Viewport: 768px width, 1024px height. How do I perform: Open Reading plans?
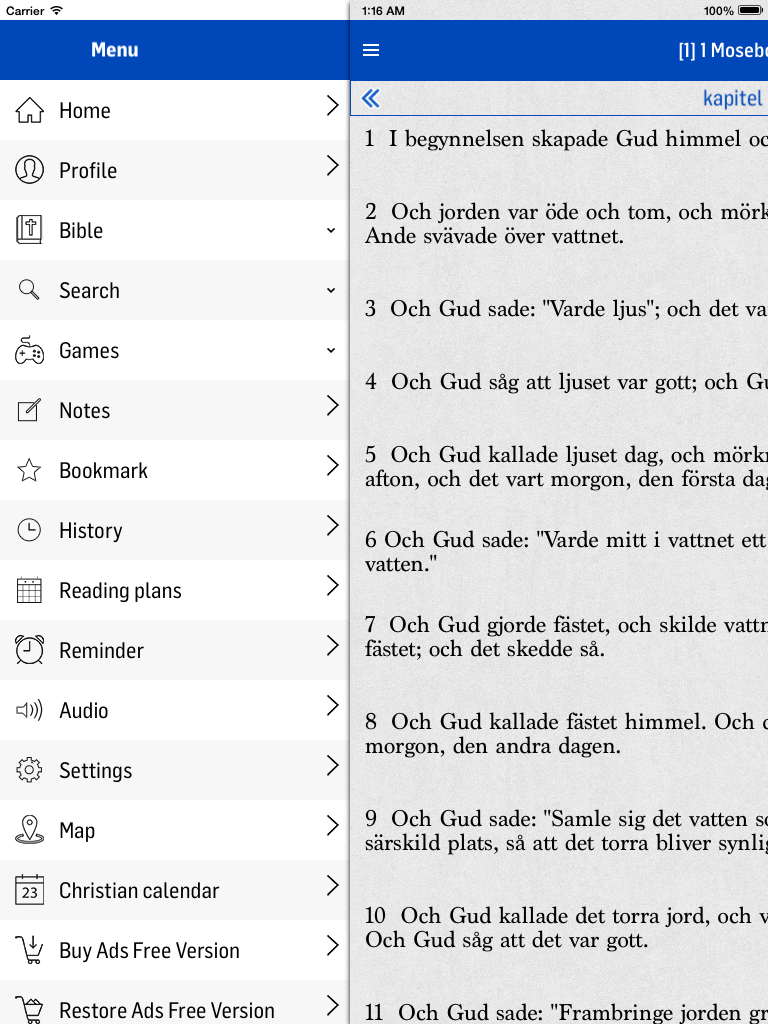coord(120,590)
